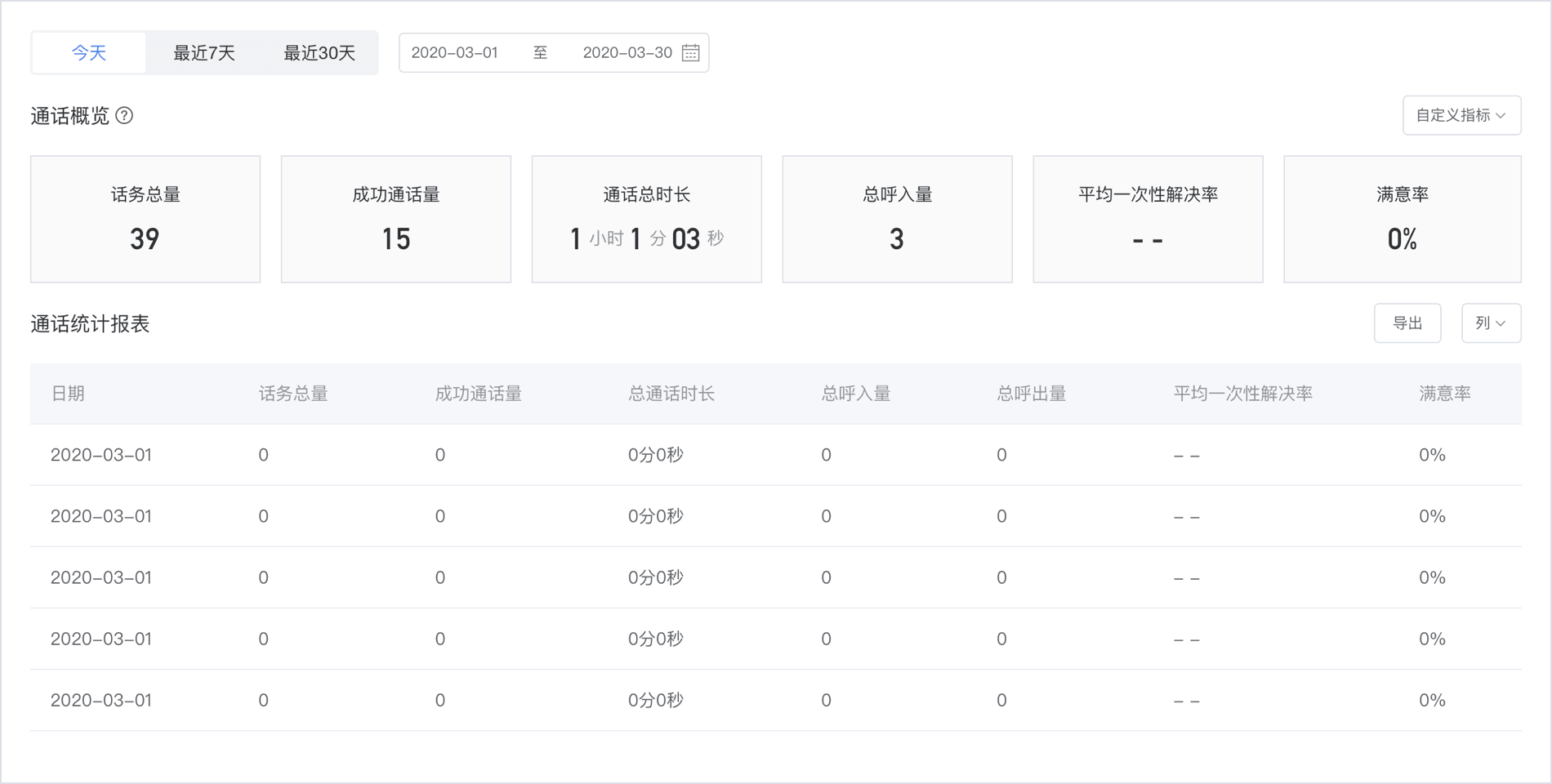Click the first table row date
Viewport: 1552px width, 784px height.
pyautogui.click(x=101, y=455)
